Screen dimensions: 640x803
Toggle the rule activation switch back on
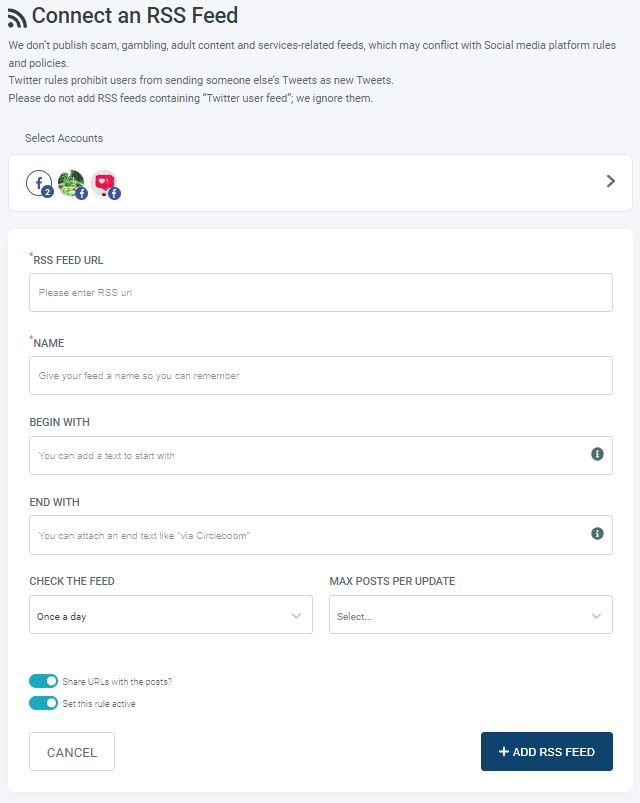click(x=41, y=701)
